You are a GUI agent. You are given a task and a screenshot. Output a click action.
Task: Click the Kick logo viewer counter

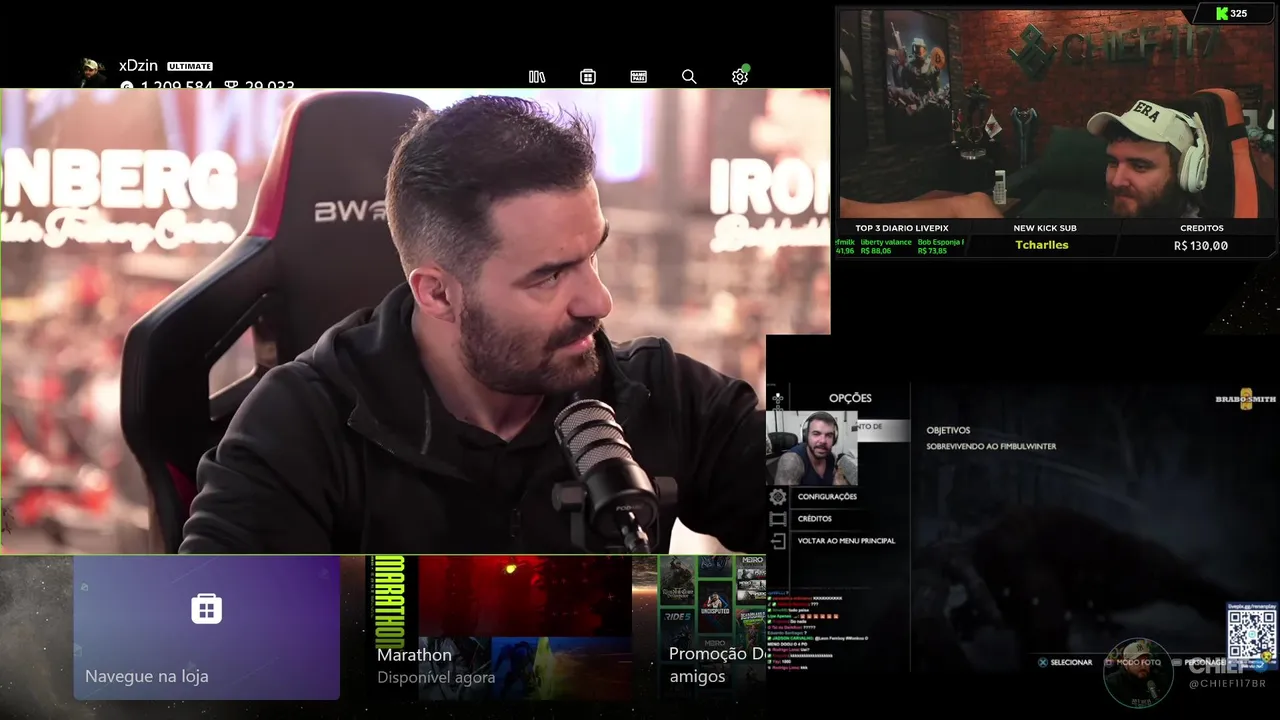tap(1231, 13)
